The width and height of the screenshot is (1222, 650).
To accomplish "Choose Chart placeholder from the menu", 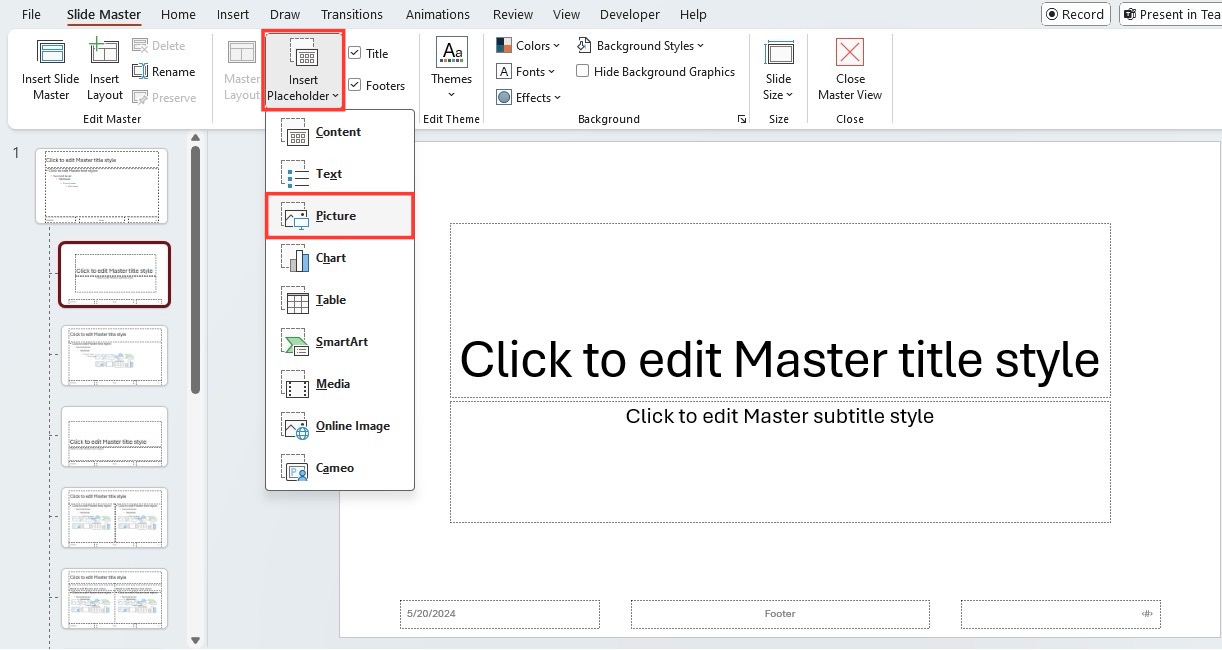I will 340,258.
